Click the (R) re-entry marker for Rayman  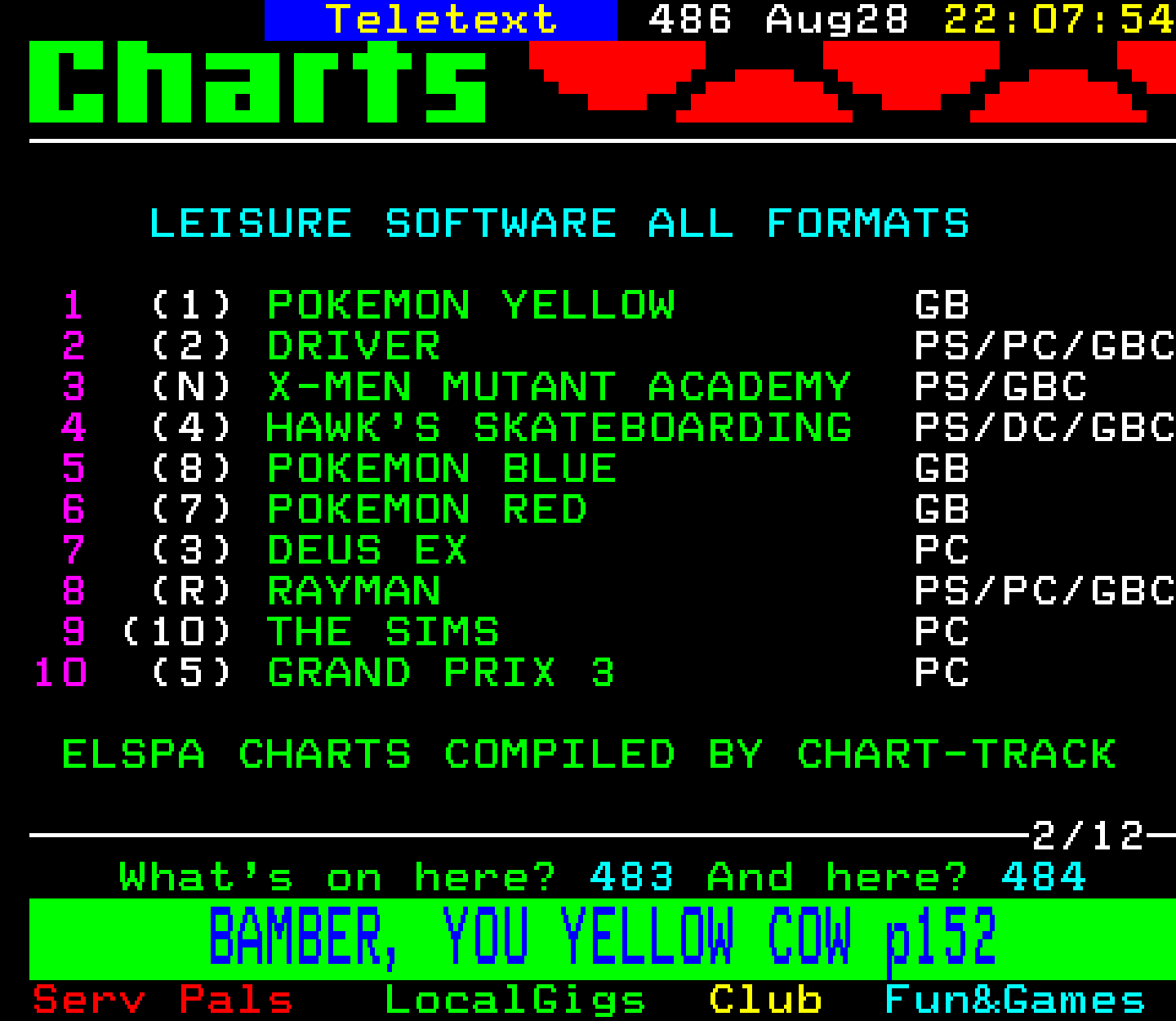tap(191, 591)
